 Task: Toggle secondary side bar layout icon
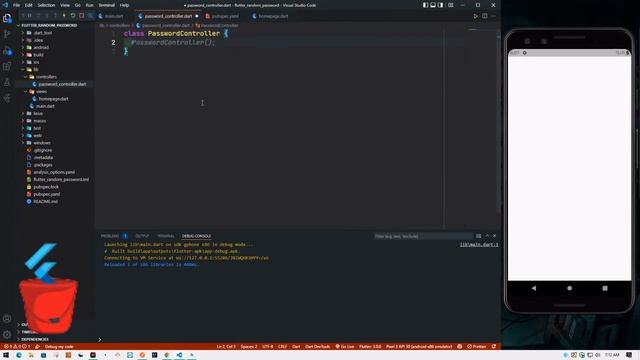(440, 5)
